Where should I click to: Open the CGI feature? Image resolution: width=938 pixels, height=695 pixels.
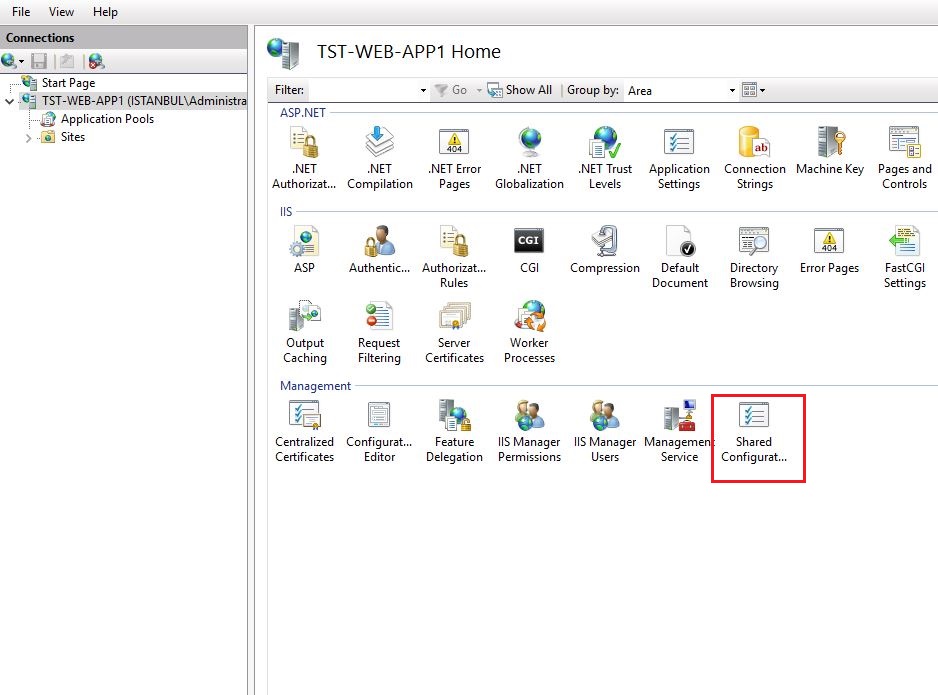coord(529,249)
